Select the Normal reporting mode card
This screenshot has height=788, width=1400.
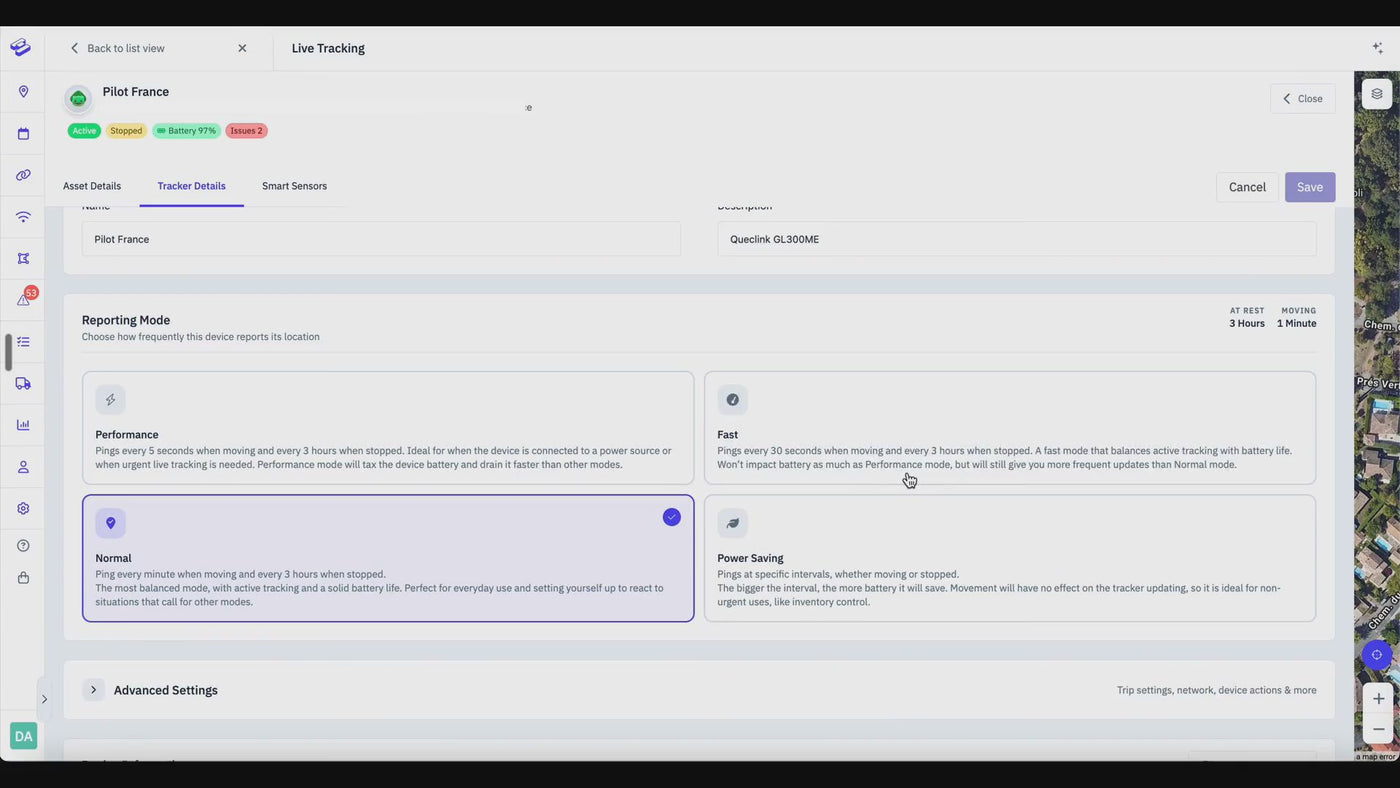388,558
